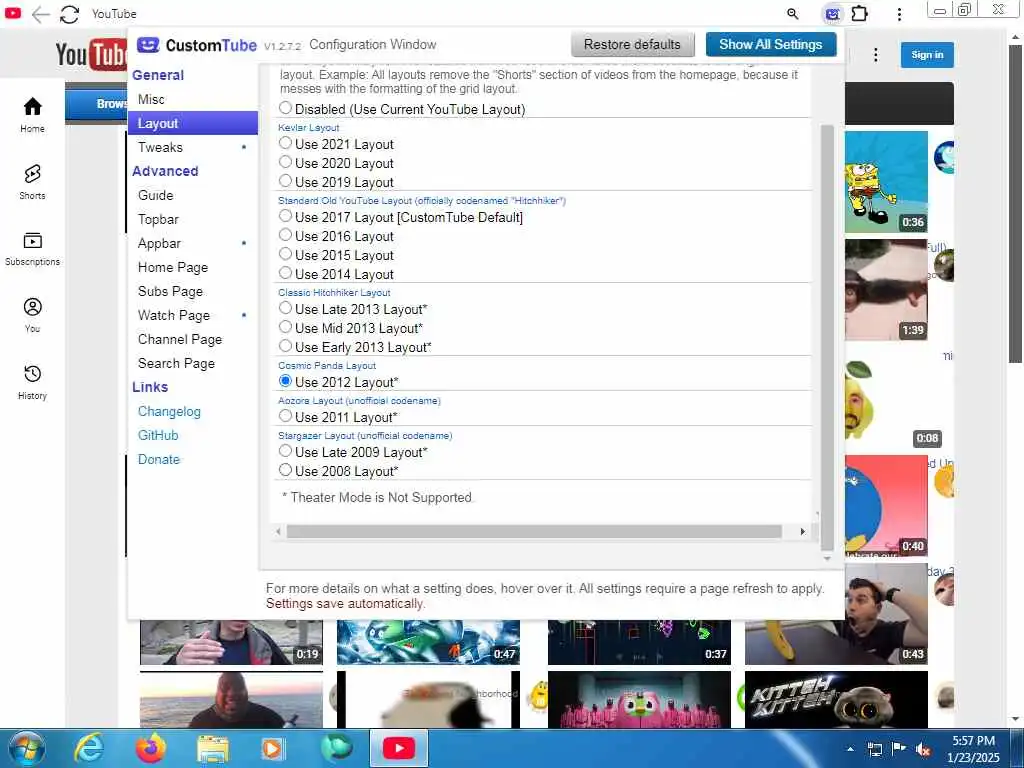Screen dimensions: 1024x768
Task: Select the Use 2012 Layout radio
Action: (285, 381)
